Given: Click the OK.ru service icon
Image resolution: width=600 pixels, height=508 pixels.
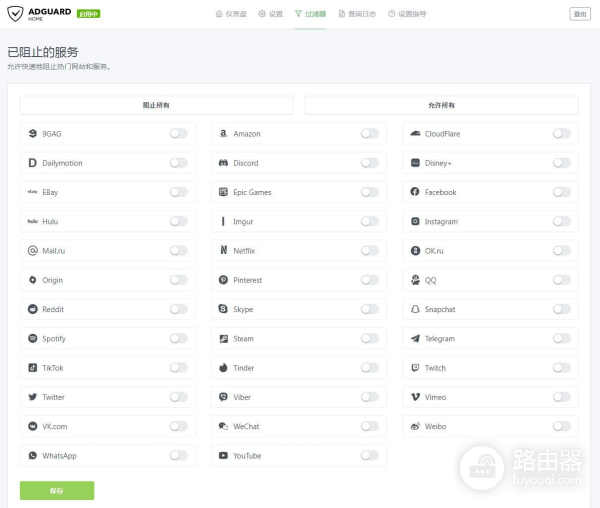Looking at the screenshot, I should pyautogui.click(x=415, y=251).
